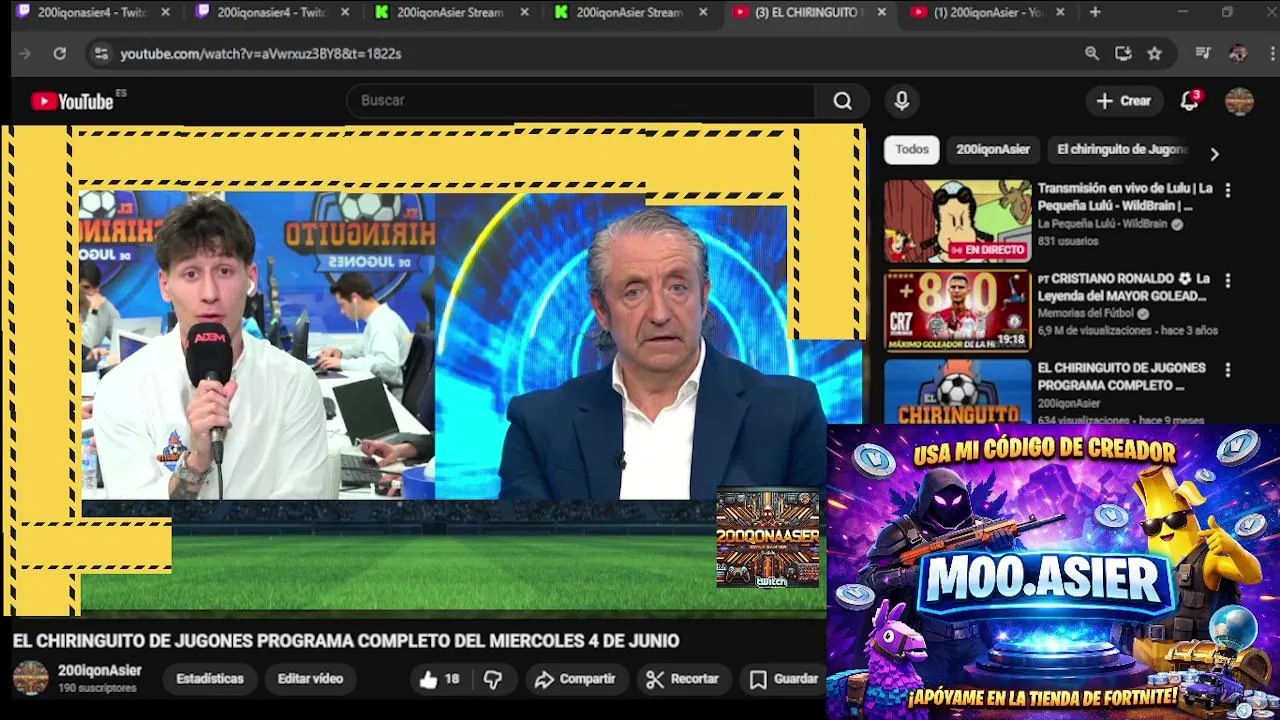Image resolution: width=1280 pixels, height=720 pixels.
Task: Open El Chiringuito recommended video thumbnail
Action: click(957, 392)
